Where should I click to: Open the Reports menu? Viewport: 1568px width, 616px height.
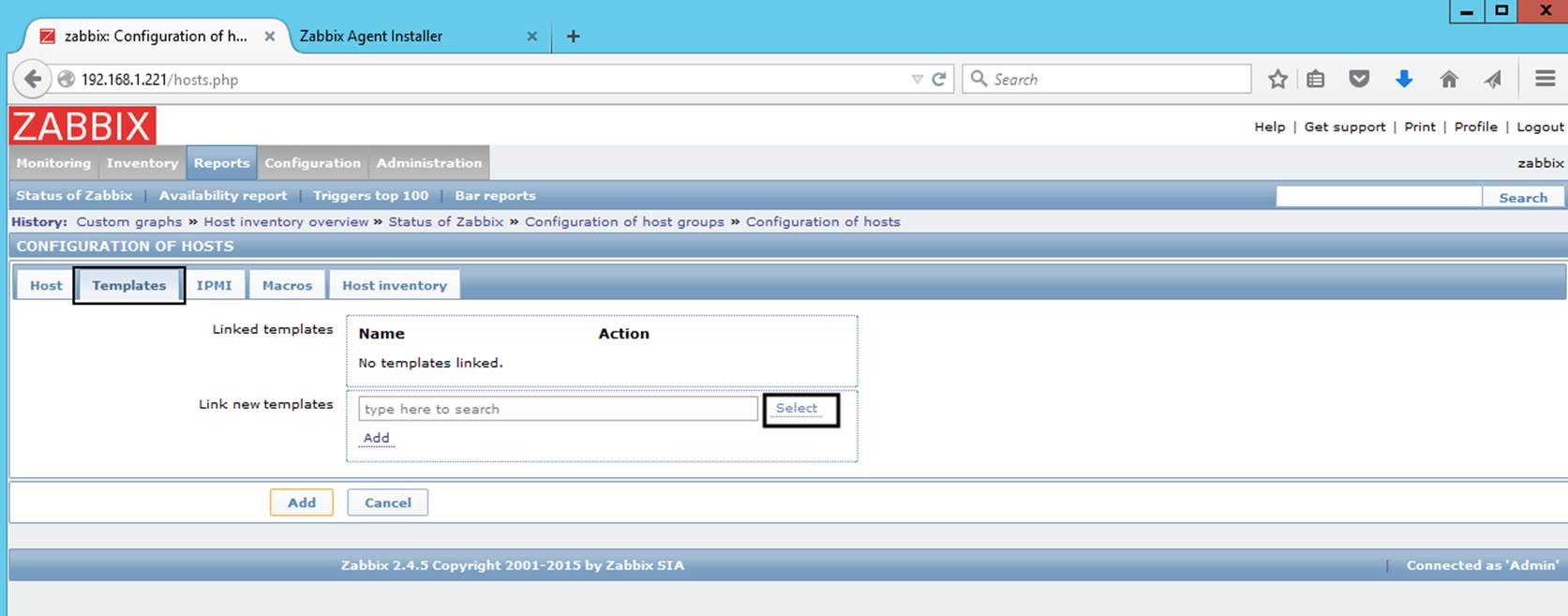222,163
